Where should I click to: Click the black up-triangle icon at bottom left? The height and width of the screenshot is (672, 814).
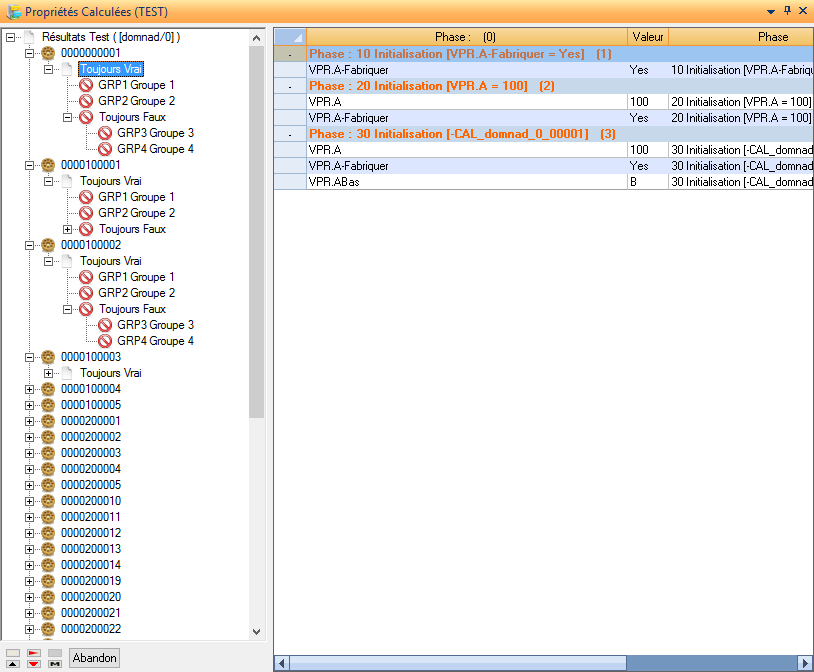pyautogui.click(x=12, y=664)
